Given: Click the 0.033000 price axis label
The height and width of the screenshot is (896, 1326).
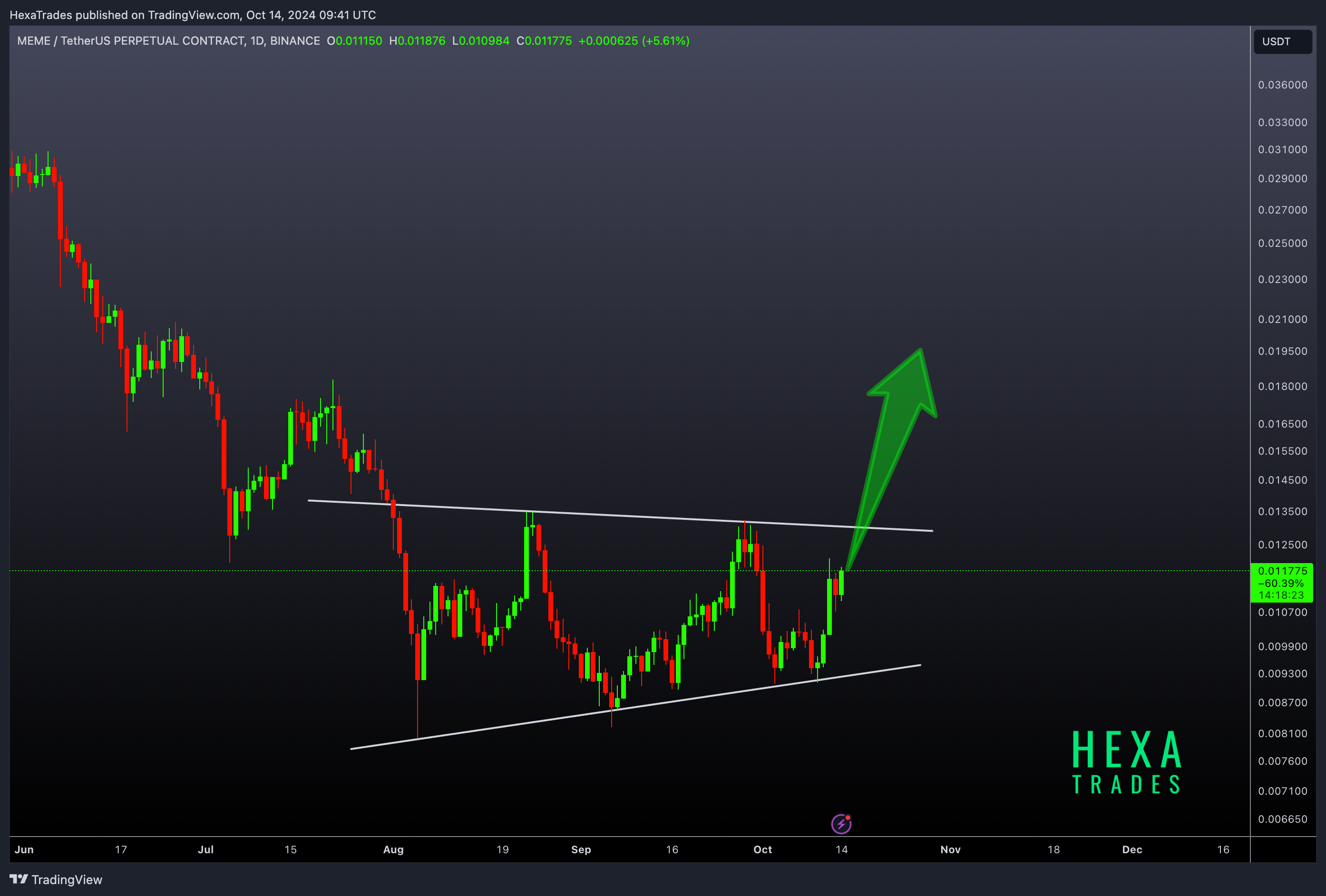Looking at the screenshot, I should coord(1283,123).
